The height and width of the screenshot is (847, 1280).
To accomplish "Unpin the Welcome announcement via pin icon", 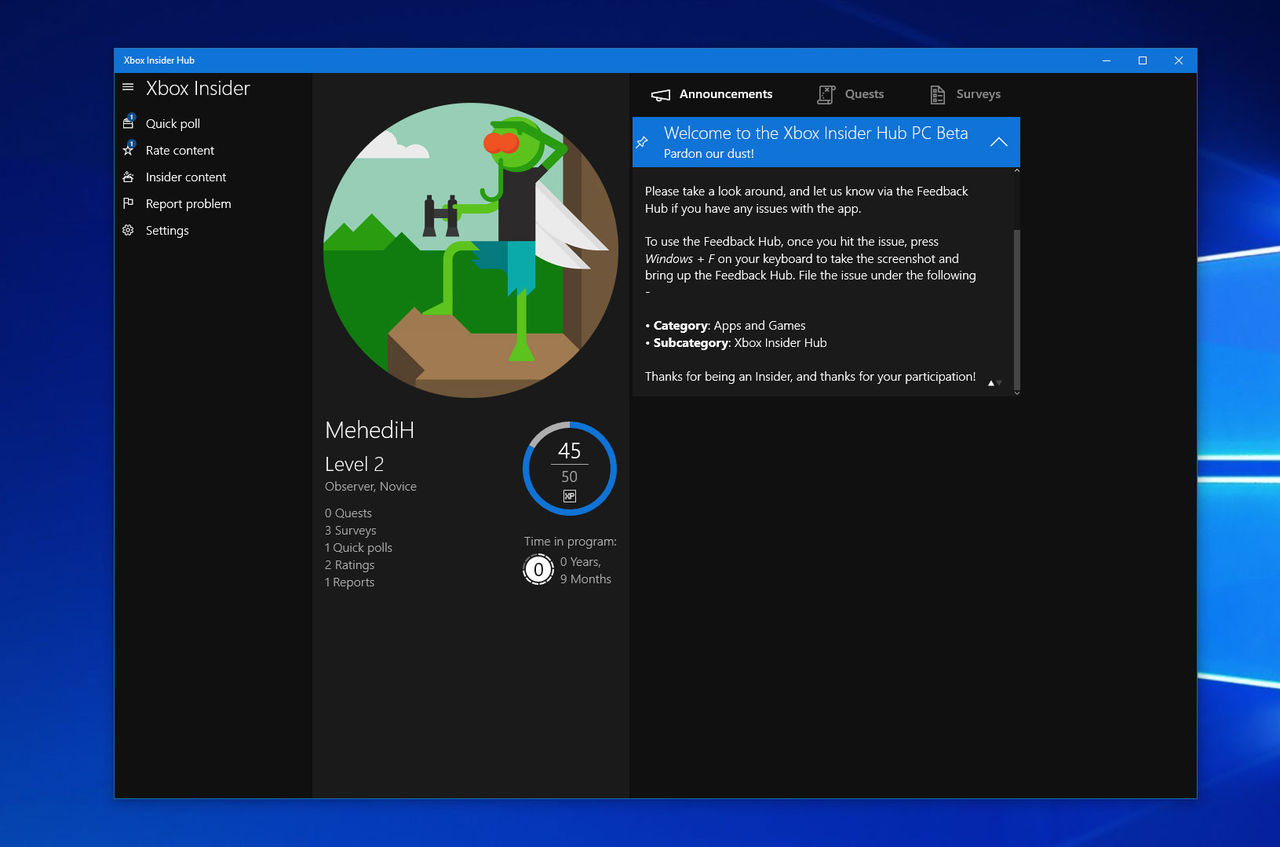I will coord(642,142).
